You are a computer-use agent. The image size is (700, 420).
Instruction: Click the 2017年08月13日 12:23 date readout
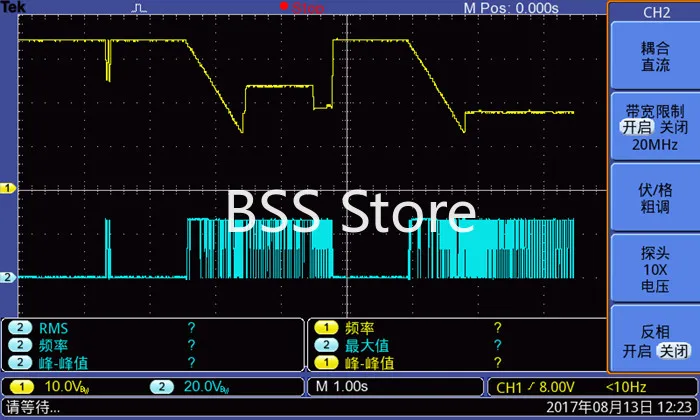[619, 407]
